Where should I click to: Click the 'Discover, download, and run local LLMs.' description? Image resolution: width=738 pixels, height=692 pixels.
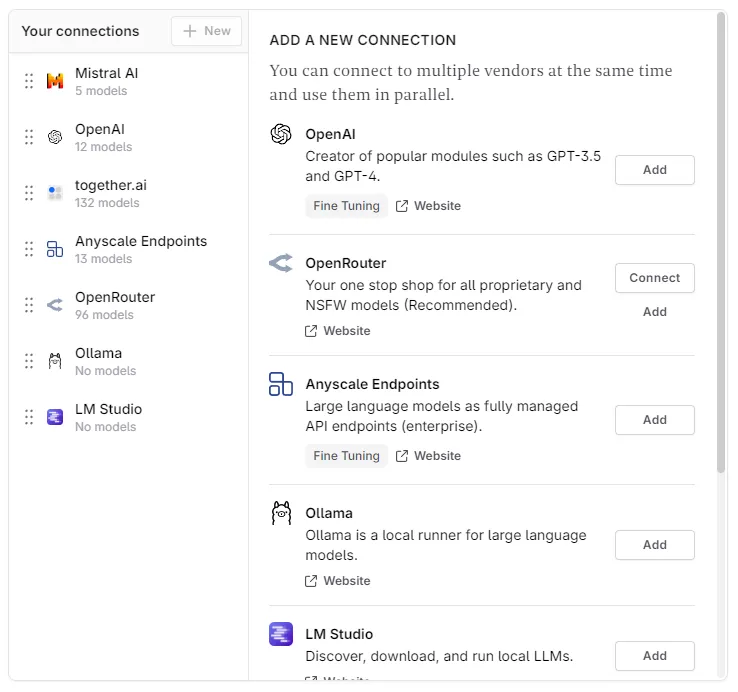(439, 656)
